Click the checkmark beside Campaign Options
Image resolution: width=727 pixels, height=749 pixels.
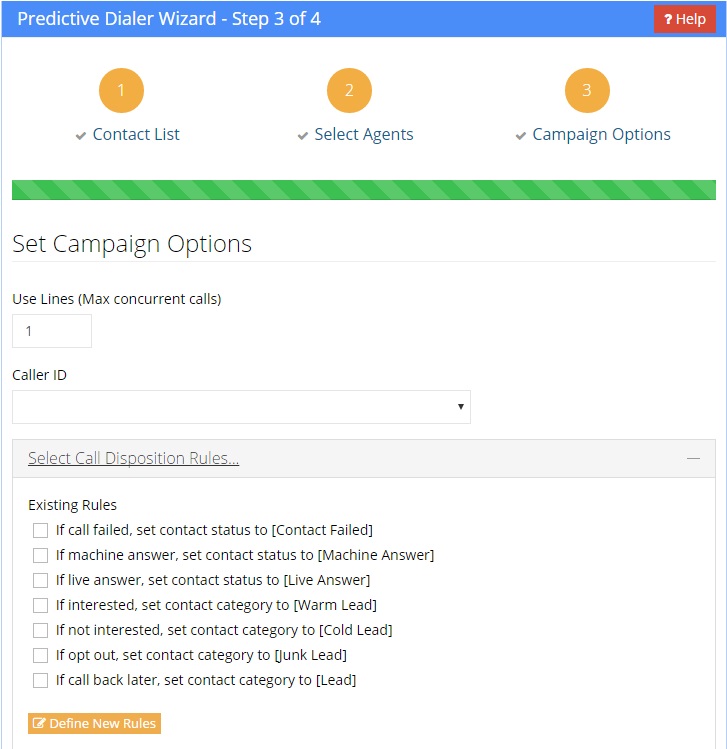tap(521, 136)
